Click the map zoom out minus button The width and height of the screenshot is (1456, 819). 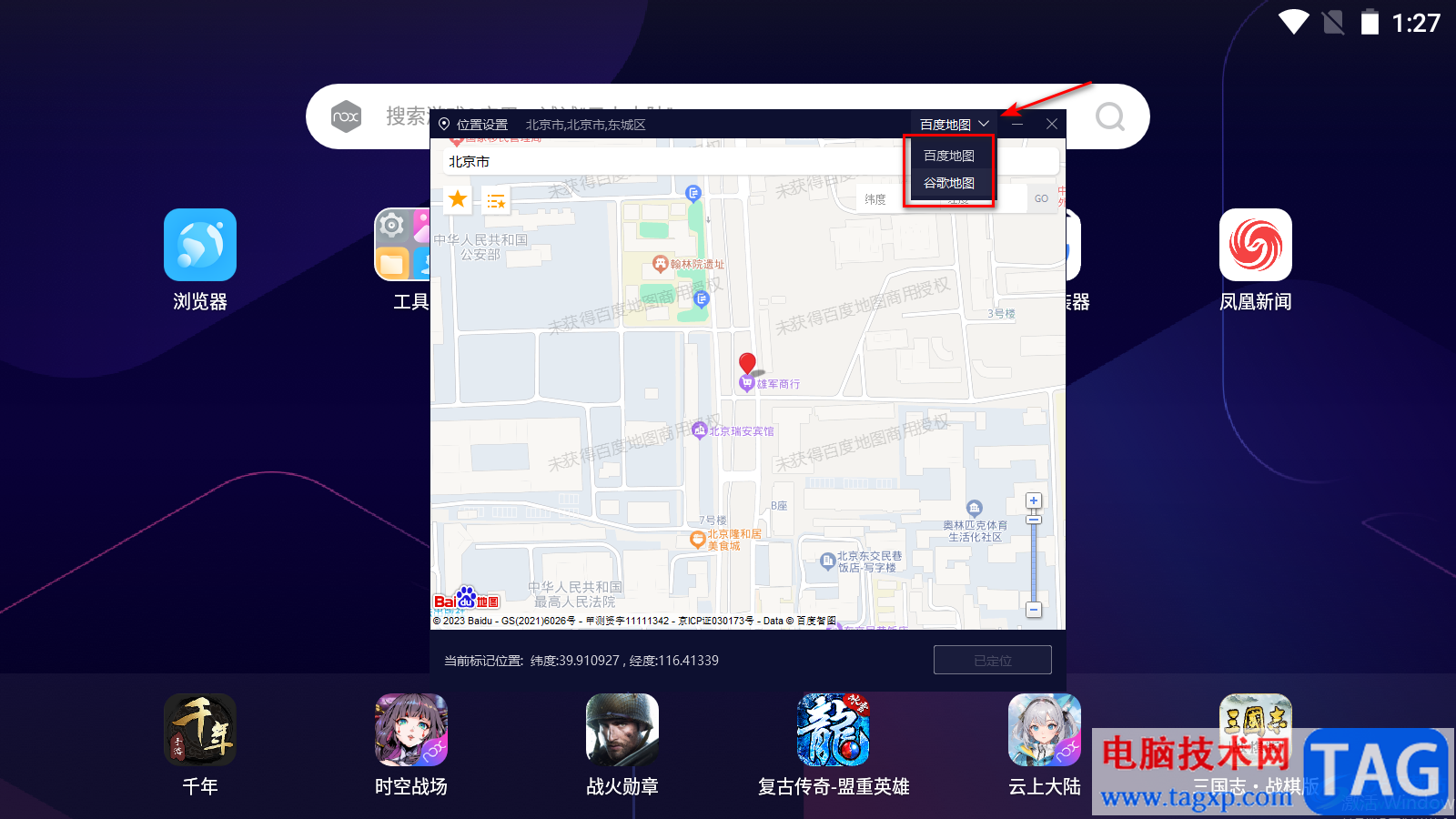[1034, 610]
